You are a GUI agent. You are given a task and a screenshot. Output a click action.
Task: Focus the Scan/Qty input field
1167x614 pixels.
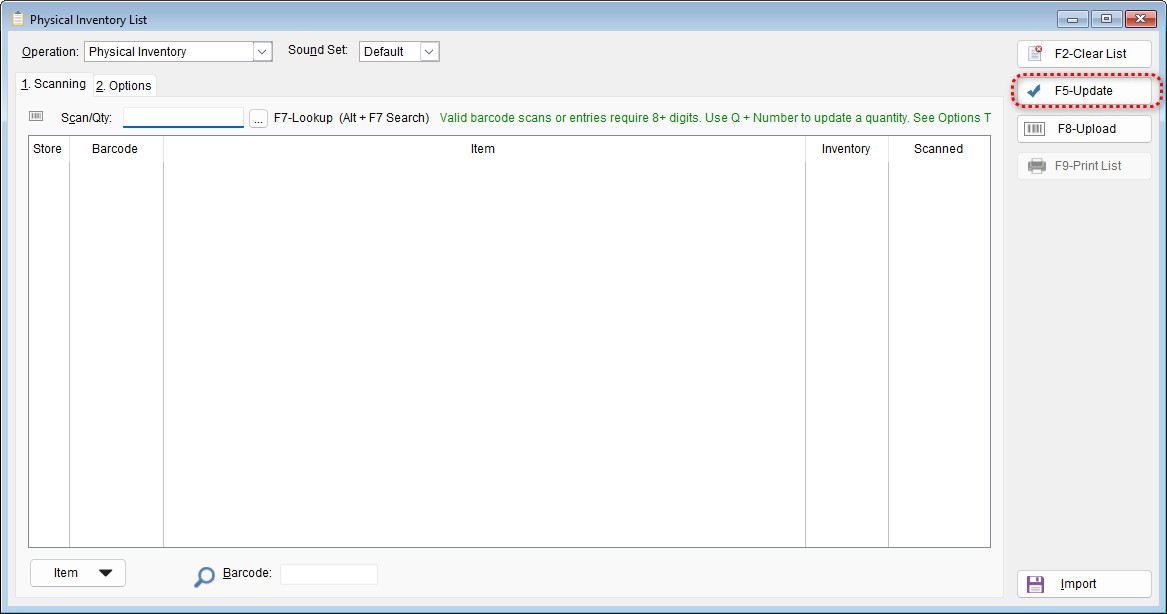coord(183,118)
